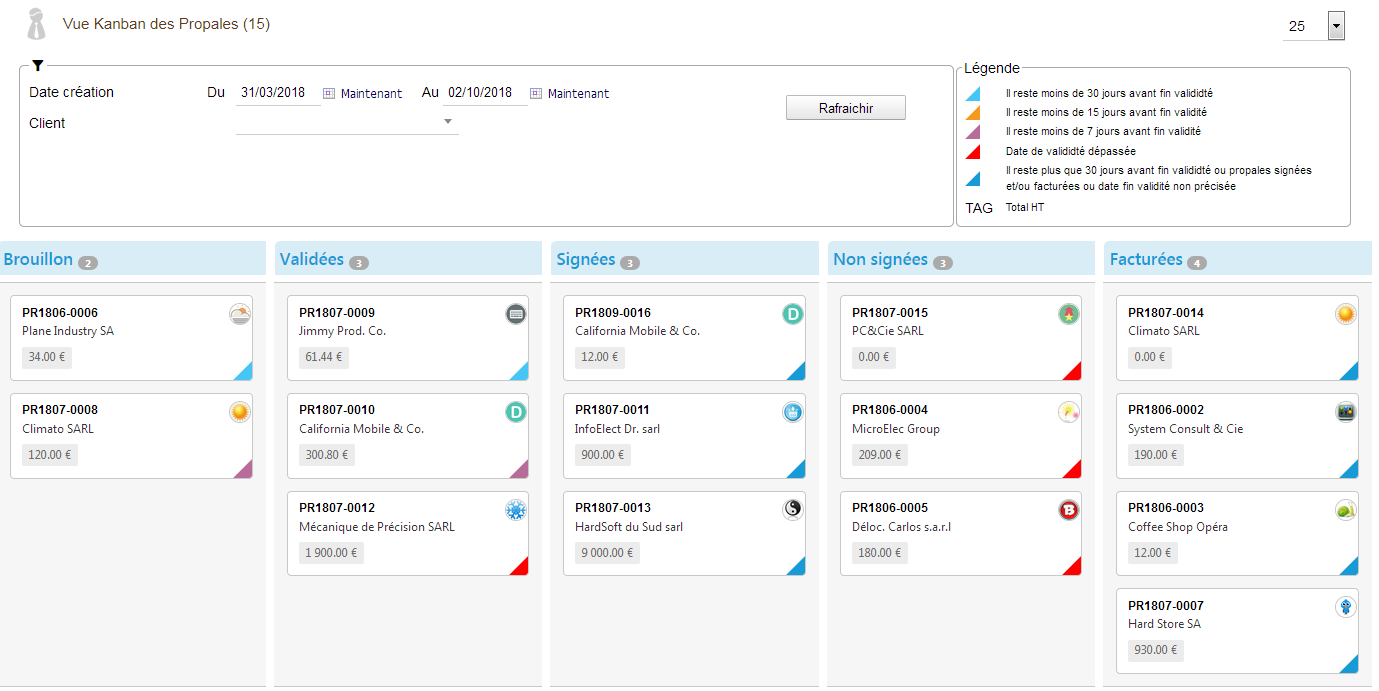Open proposal card PR1807-0007 Hard Store SA

point(1236,630)
